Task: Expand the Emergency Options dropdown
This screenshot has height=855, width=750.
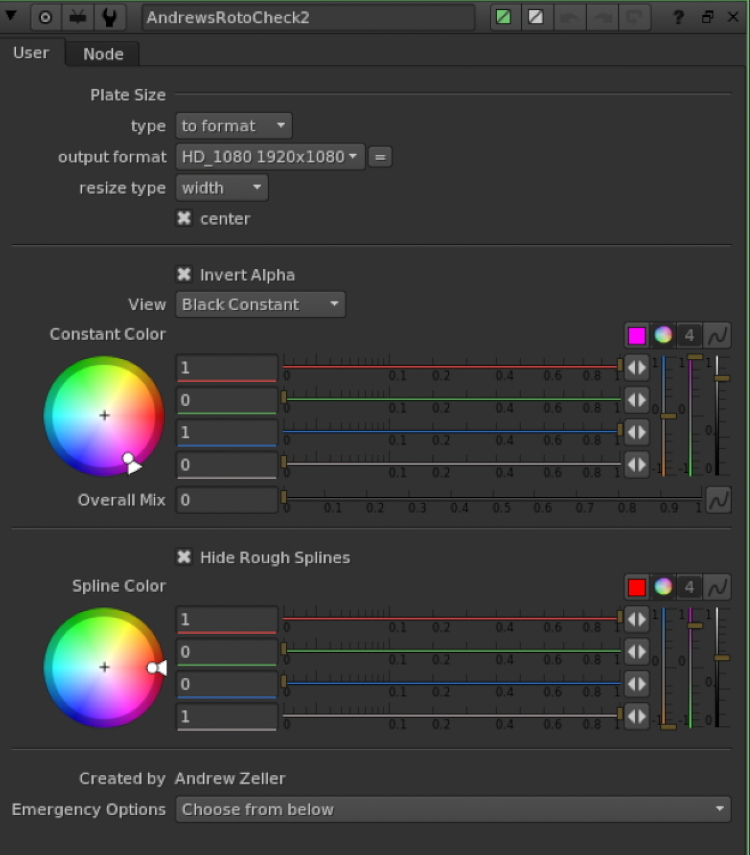Action: (x=450, y=809)
